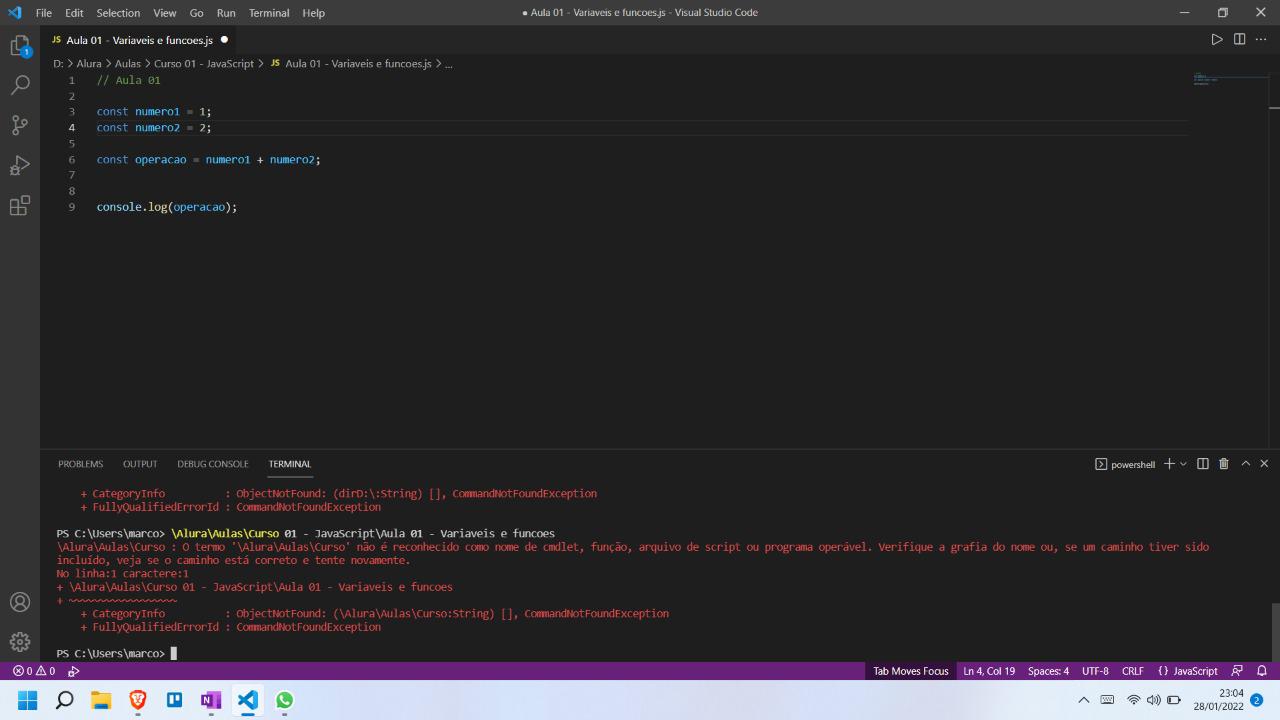Open the Source Control view
This screenshot has height=720, width=1280.
coord(20,126)
